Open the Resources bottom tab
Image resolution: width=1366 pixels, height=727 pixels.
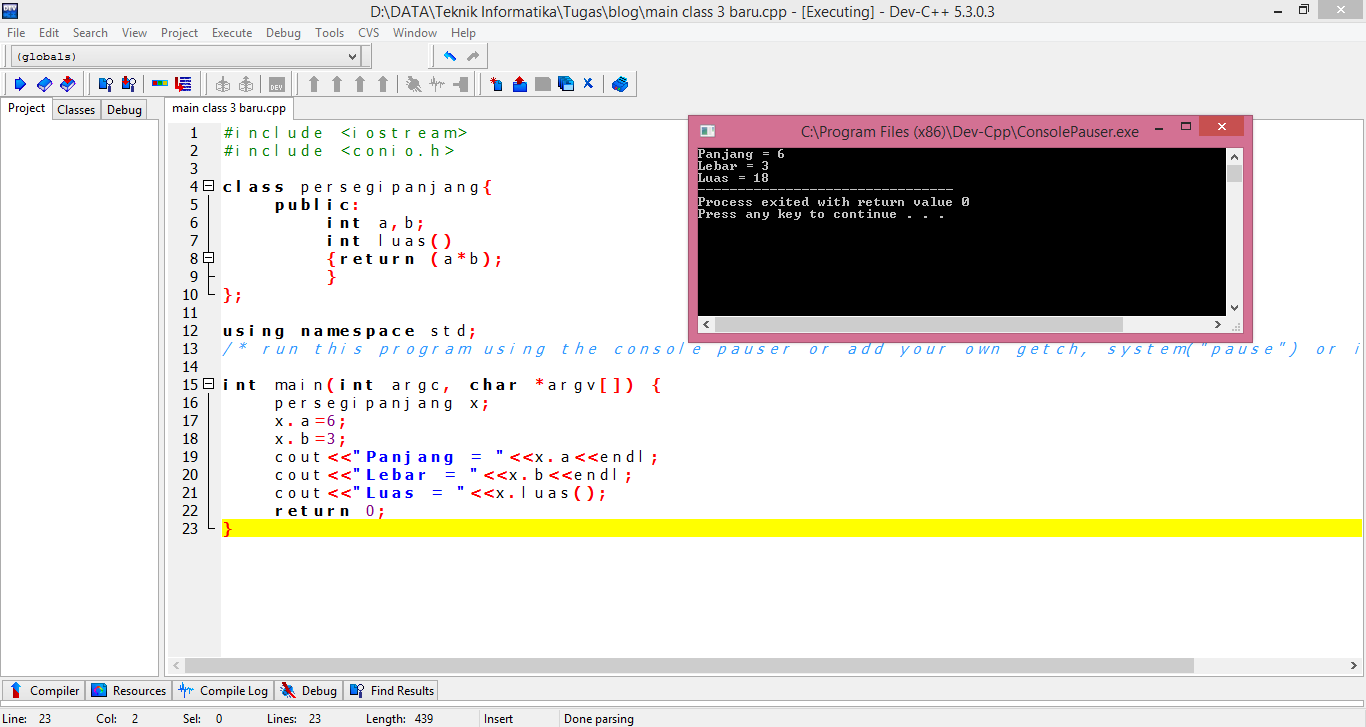coord(128,690)
